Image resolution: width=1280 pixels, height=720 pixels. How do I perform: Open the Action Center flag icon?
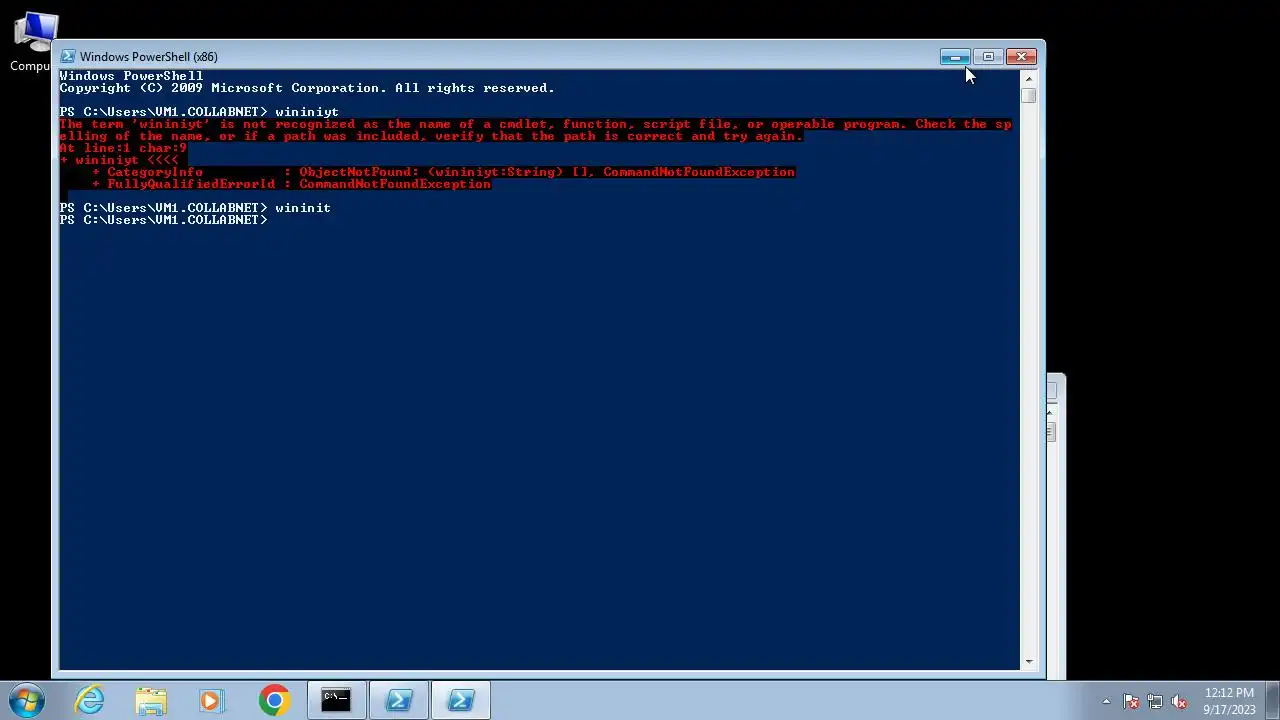[x=1131, y=701]
